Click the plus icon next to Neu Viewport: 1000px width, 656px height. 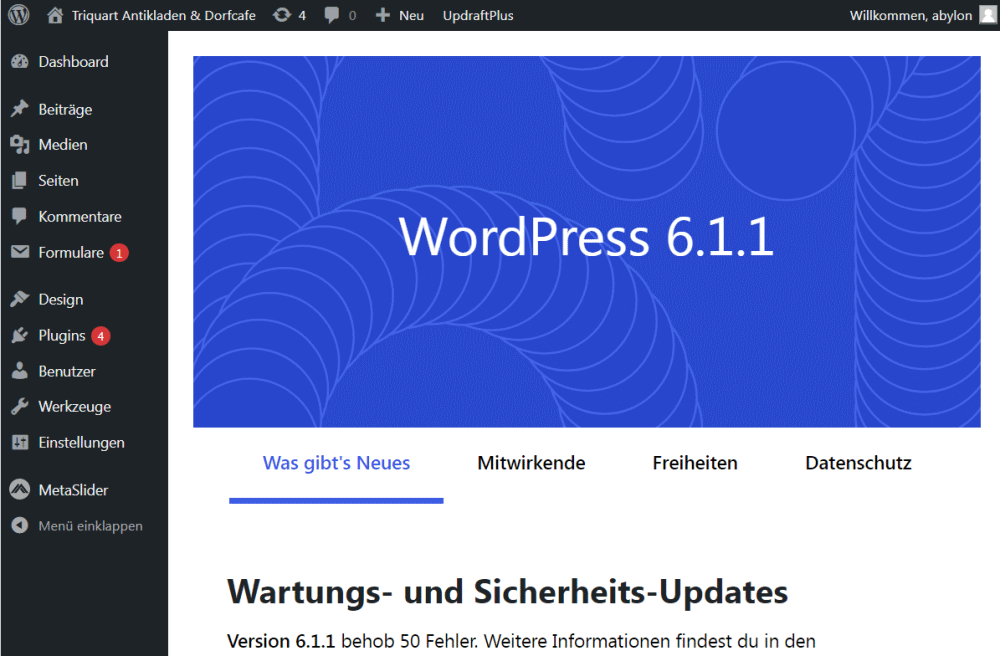[382, 15]
